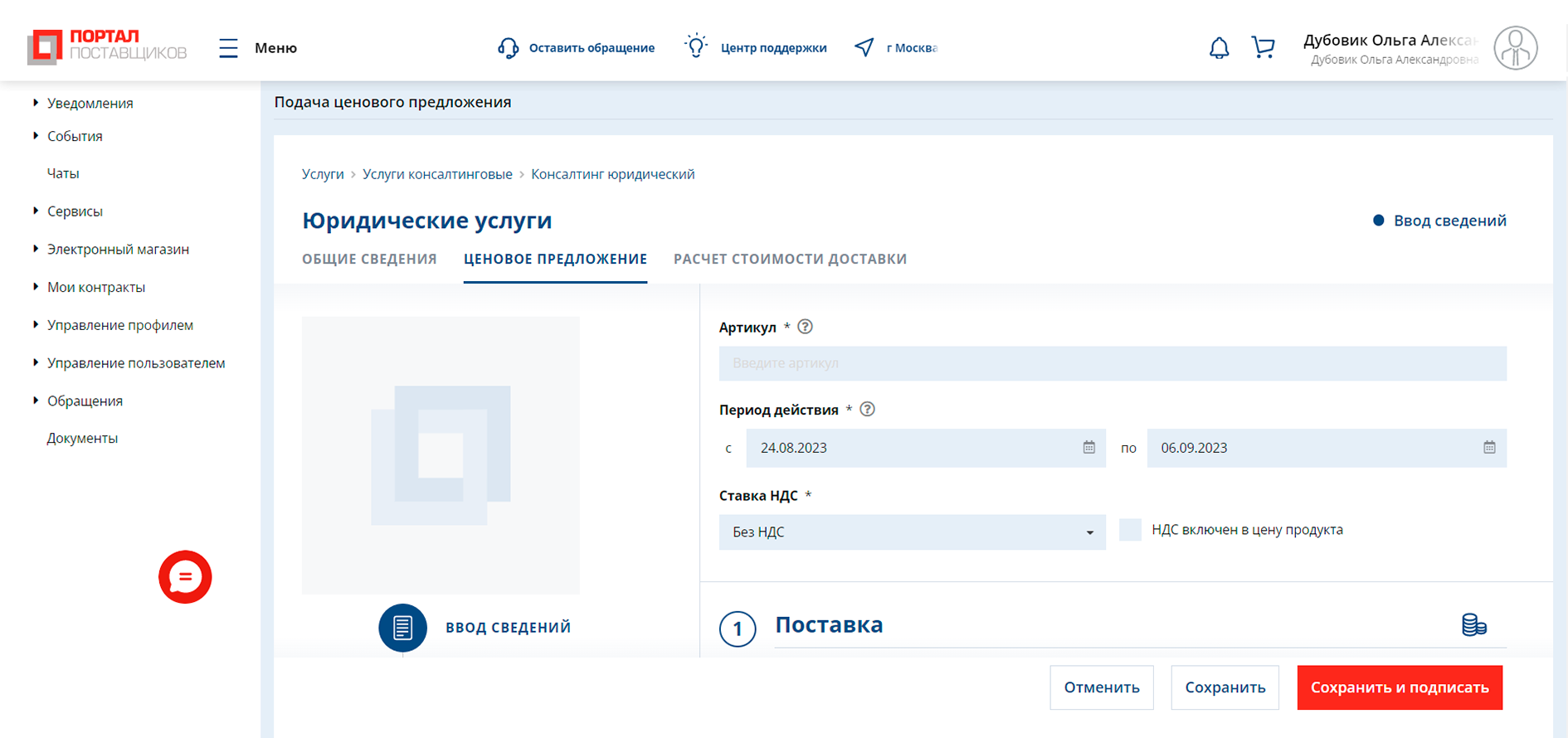Image resolution: width=1568 pixels, height=738 pixels.
Task: Click Ввод сведений status indicator
Action: pyautogui.click(x=1439, y=221)
